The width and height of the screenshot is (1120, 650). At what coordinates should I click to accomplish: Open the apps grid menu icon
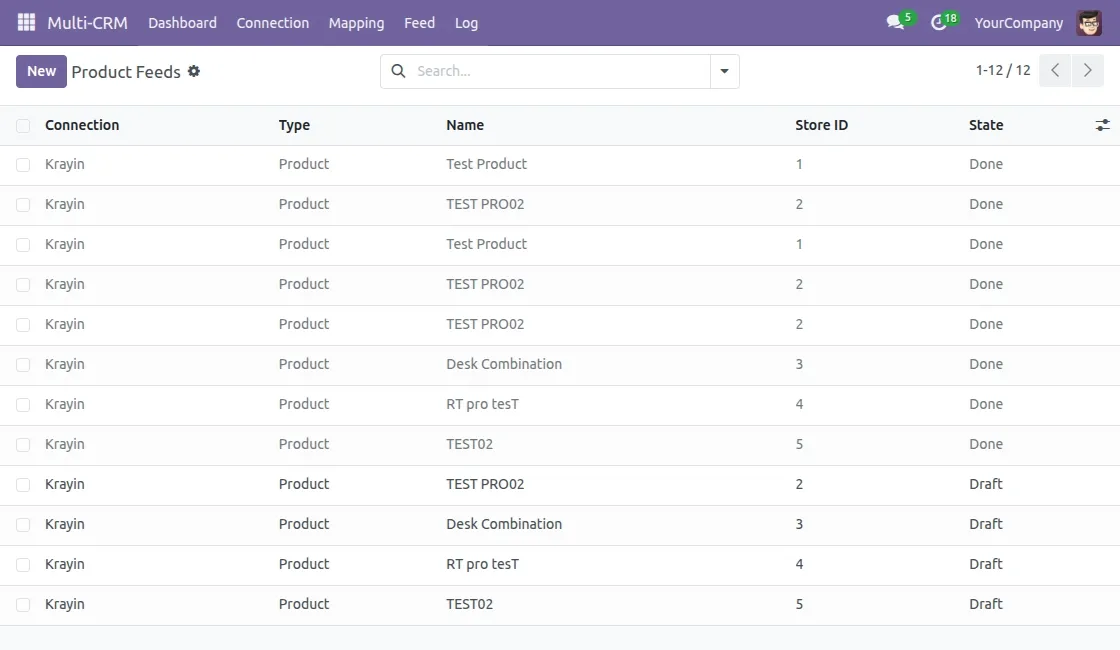(25, 22)
